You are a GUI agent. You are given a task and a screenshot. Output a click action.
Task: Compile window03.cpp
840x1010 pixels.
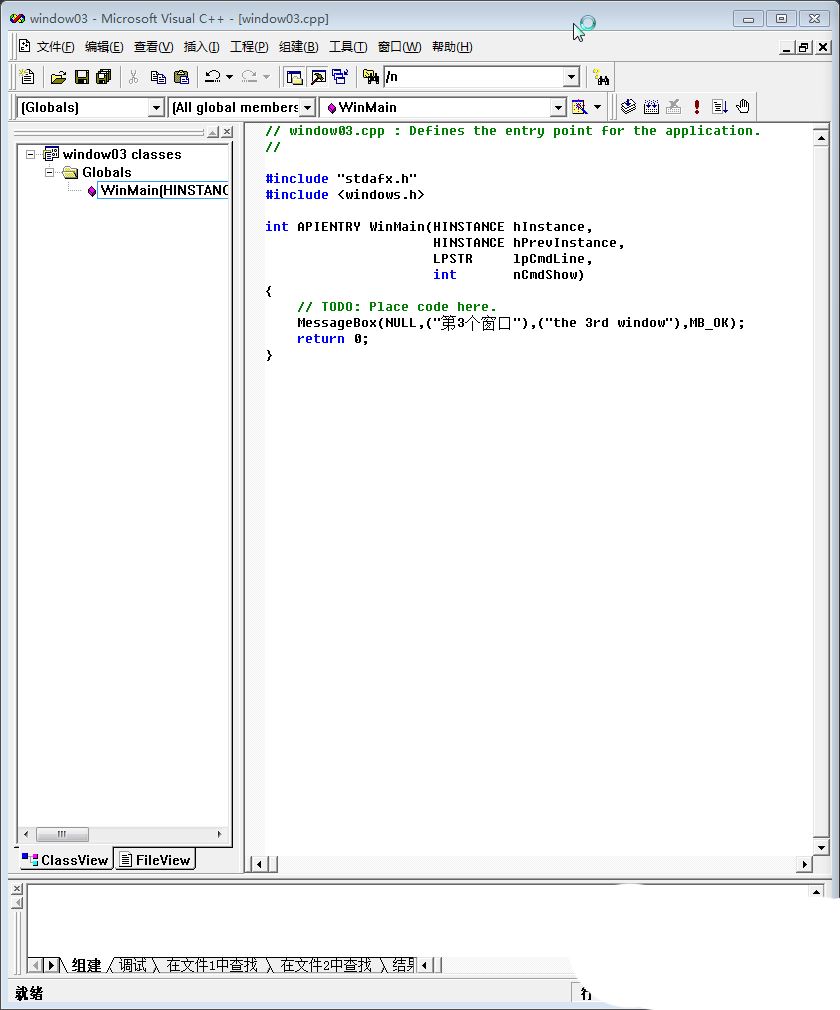click(x=629, y=107)
